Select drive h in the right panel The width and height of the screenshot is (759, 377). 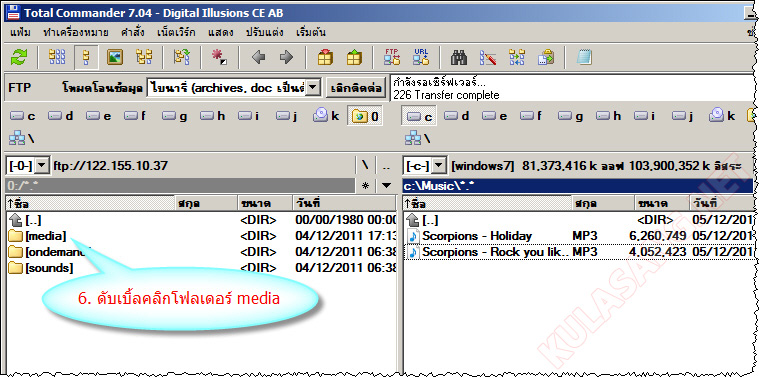click(608, 116)
